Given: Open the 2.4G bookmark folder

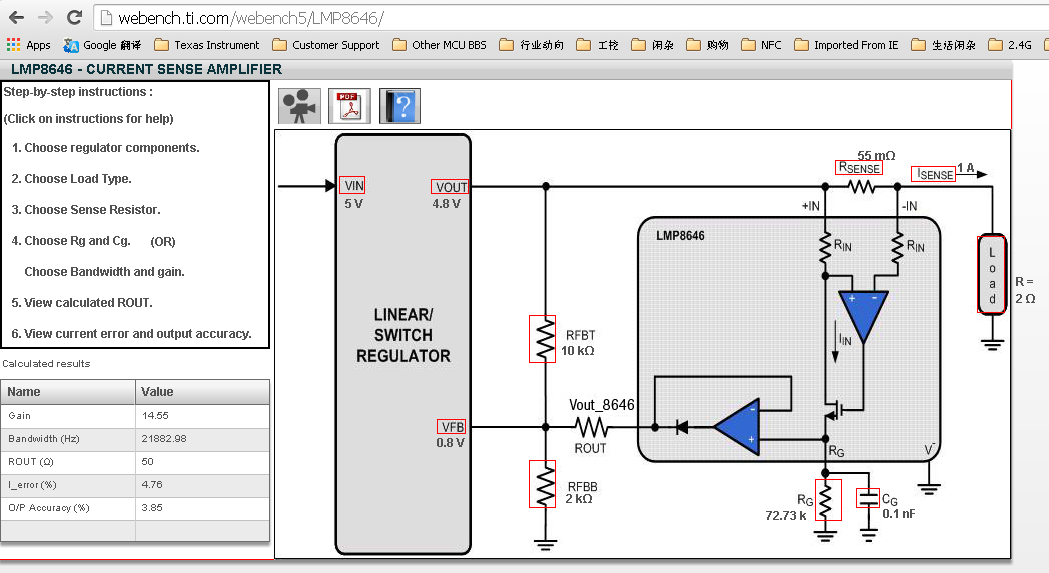Looking at the screenshot, I should point(1010,45).
